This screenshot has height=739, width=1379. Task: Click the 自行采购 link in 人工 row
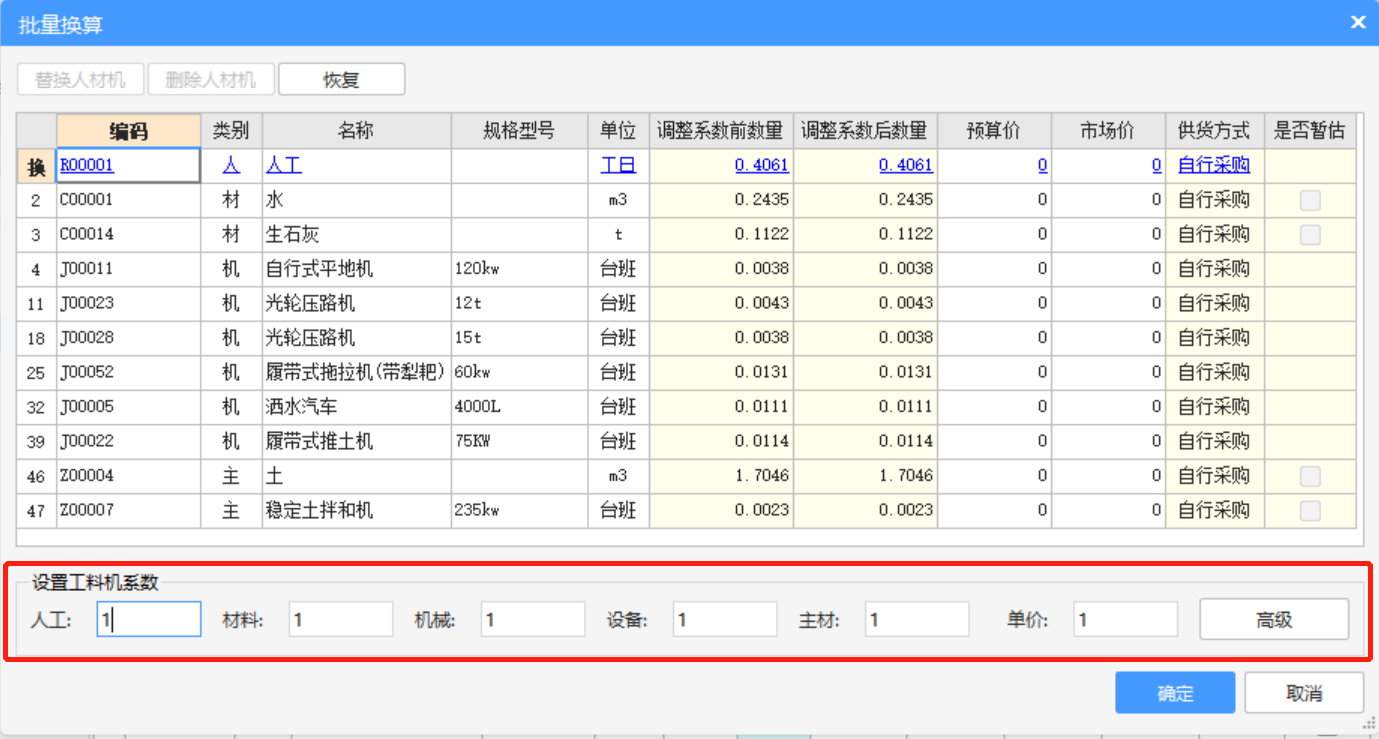click(x=1213, y=166)
